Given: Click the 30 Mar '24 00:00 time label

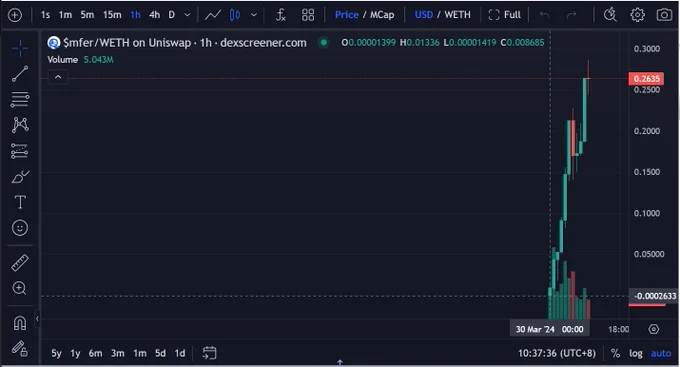Looking at the screenshot, I should point(549,329).
